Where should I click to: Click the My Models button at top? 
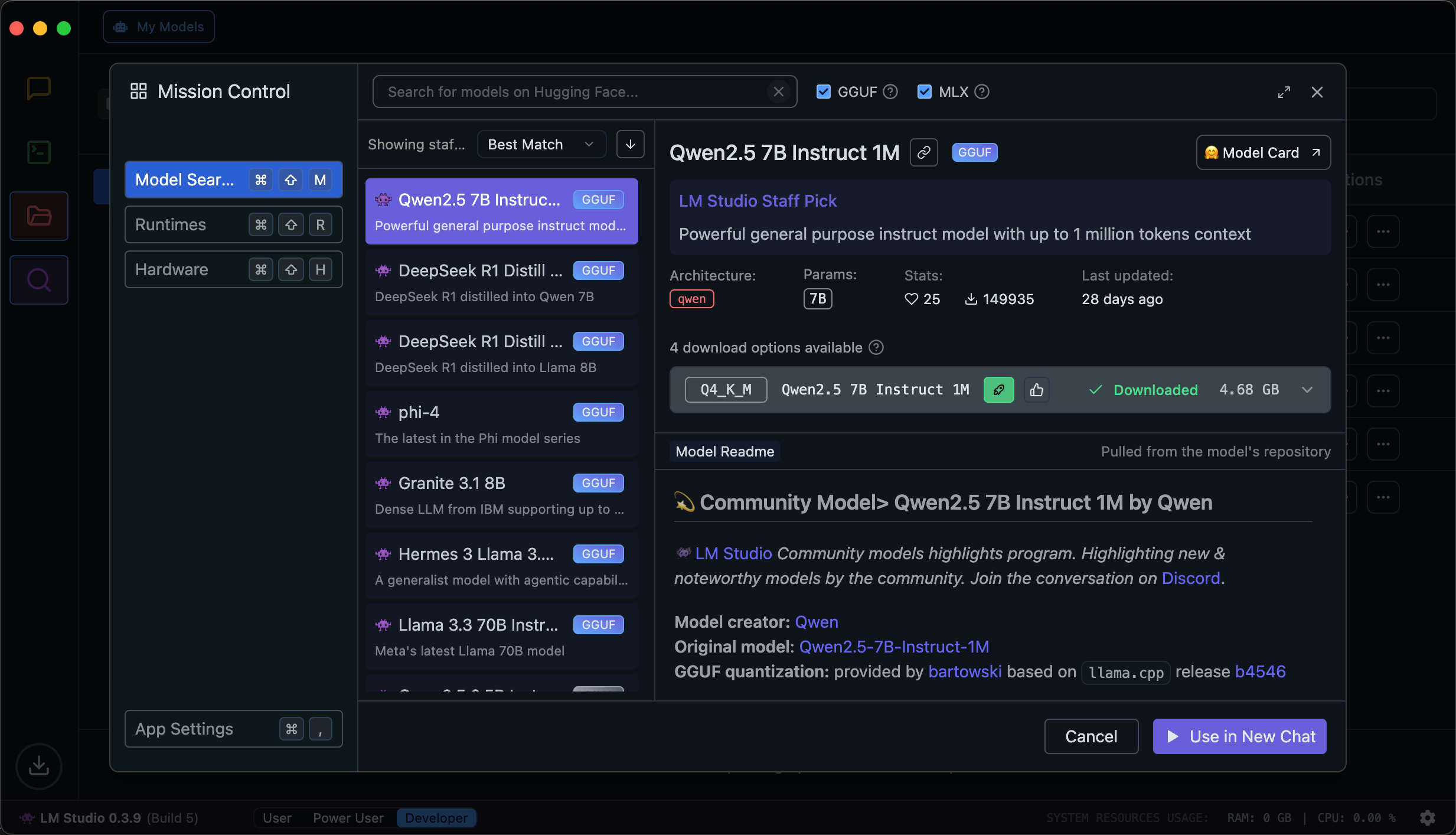pyautogui.click(x=159, y=27)
